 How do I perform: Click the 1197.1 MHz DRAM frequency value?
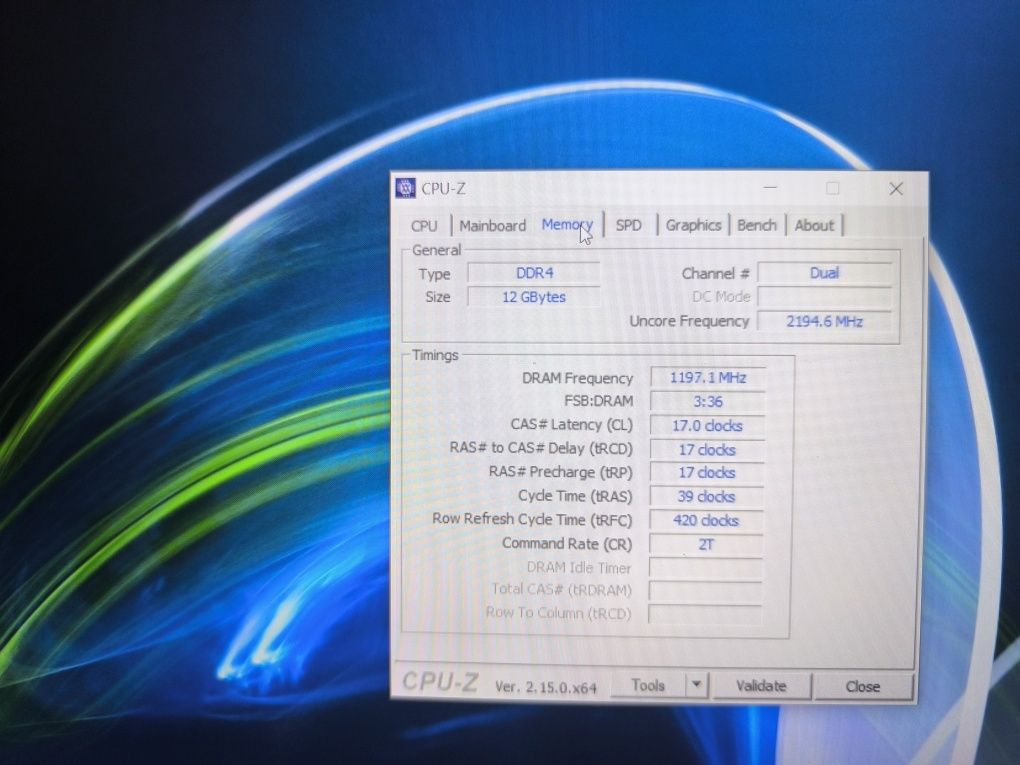(708, 378)
